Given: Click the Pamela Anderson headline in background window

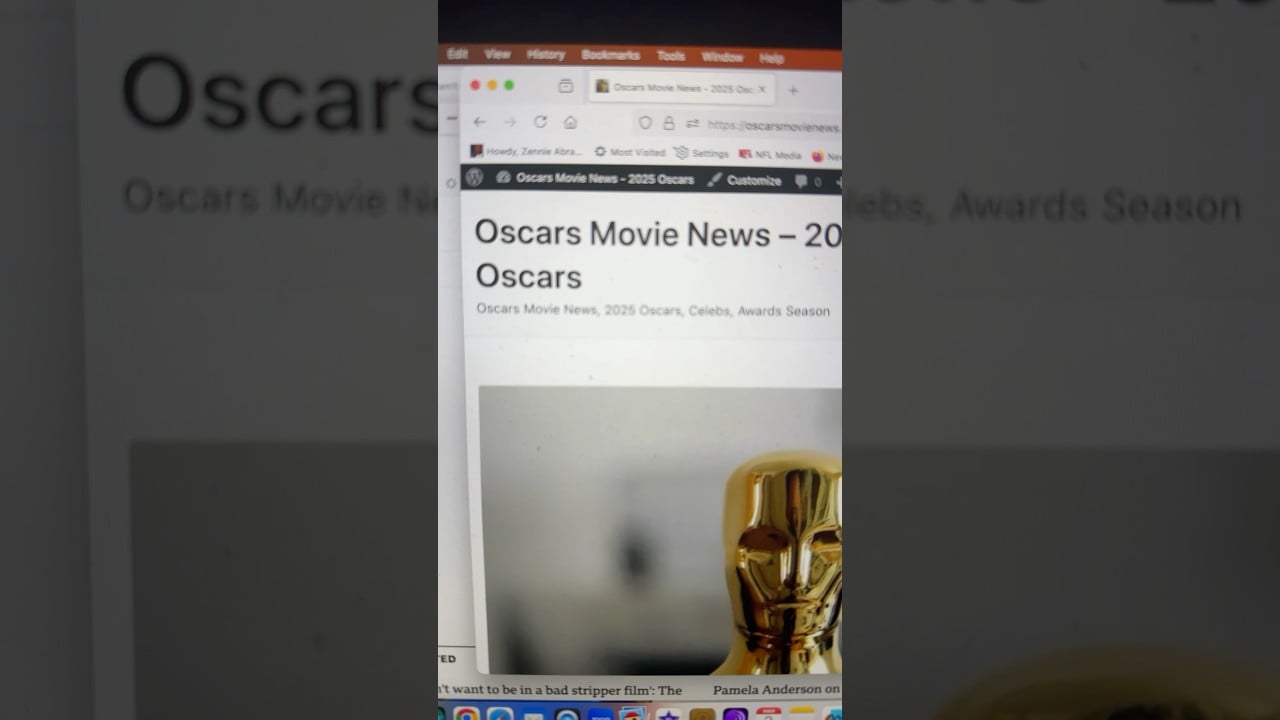Looking at the screenshot, I should coord(777,690).
